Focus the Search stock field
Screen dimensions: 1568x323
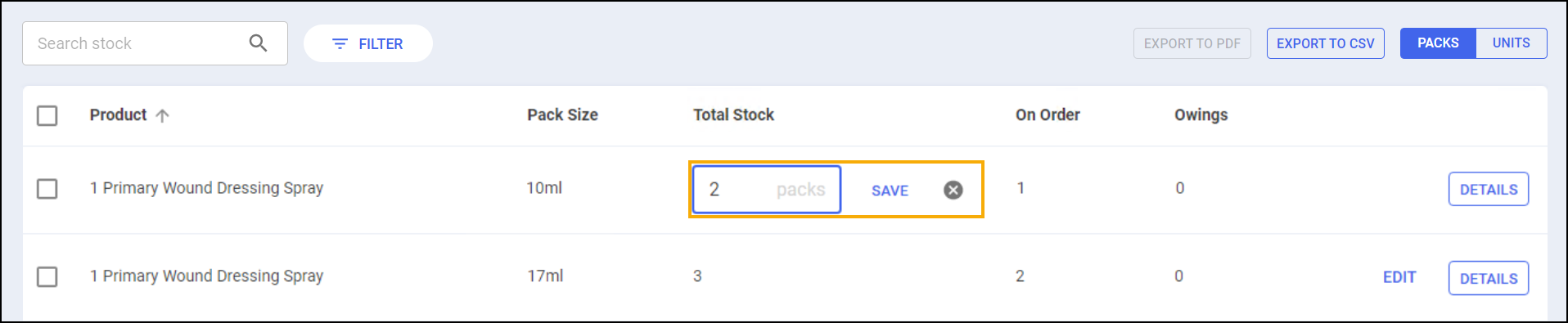click(x=155, y=43)
